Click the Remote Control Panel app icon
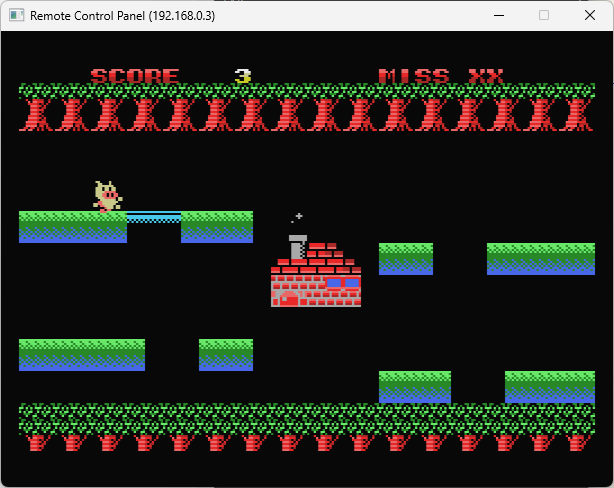Viewport: 614px width, 488px height. [x=16, y=15]
